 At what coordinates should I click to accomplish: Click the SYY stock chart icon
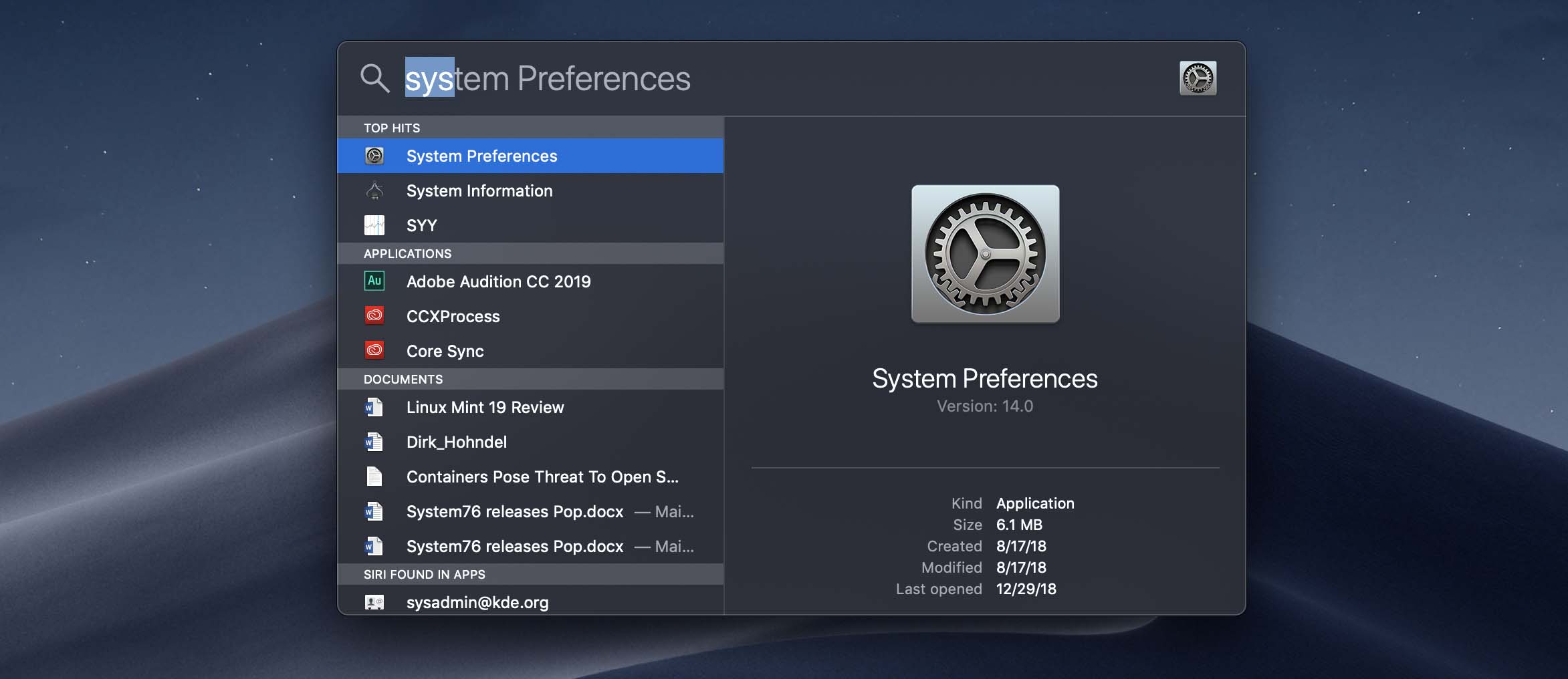tap(374, 225)
